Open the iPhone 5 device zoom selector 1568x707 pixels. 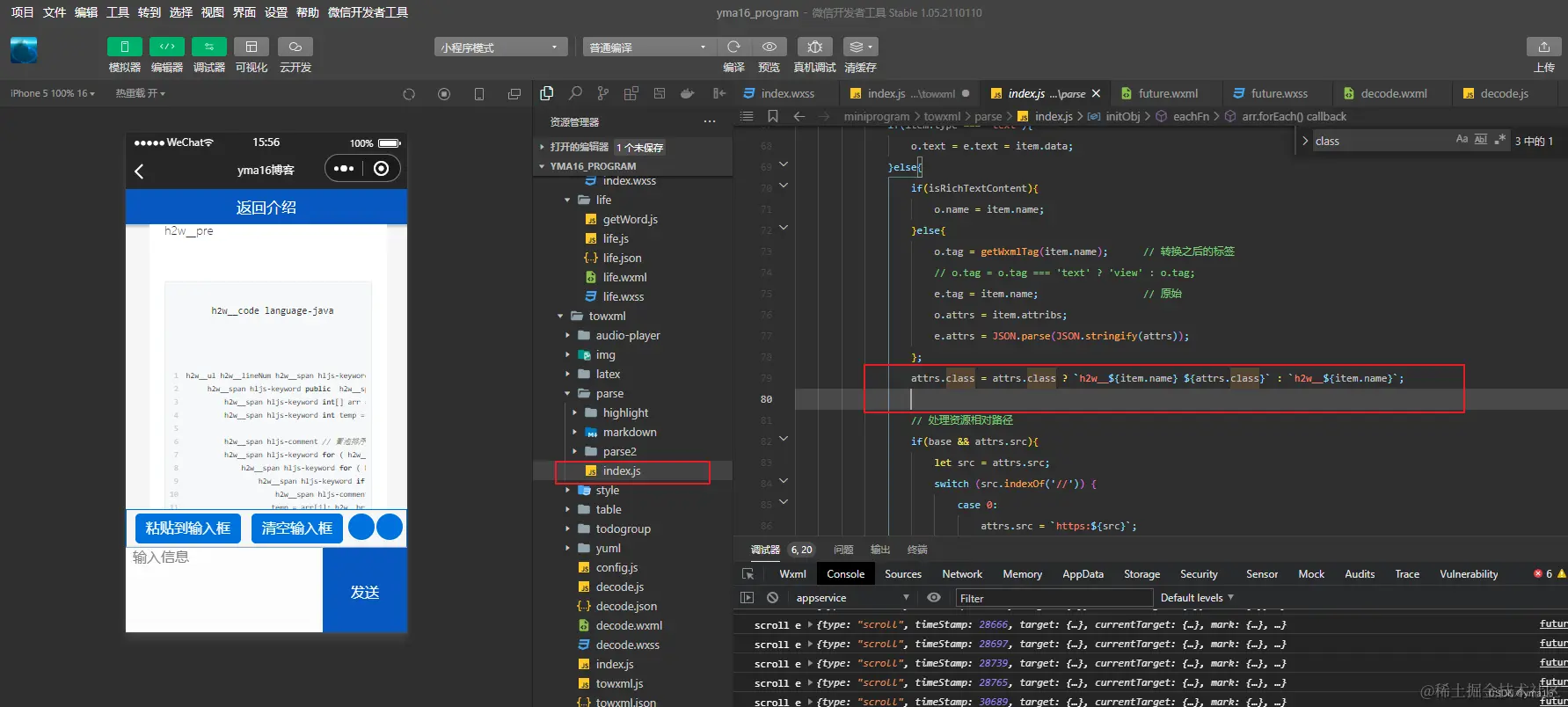[53, 93]
